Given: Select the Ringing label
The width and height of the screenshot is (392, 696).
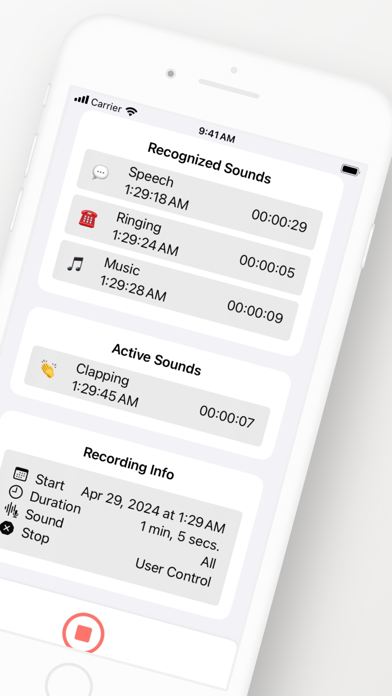Looking at the screenshot, I should click(139, 222).
